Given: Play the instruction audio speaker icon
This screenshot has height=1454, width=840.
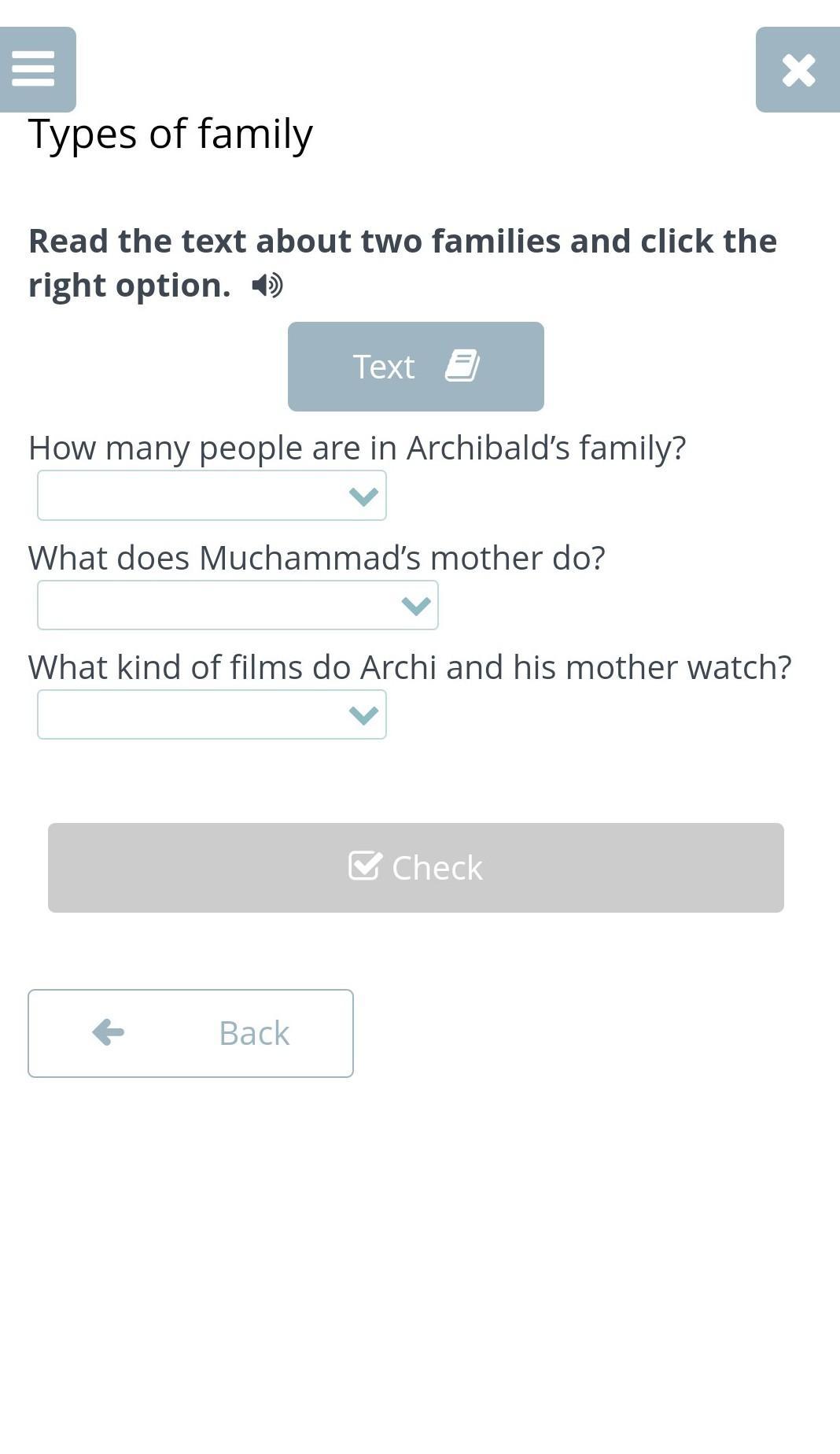Looking at the screenshot, I should click(x=267, y=285).
